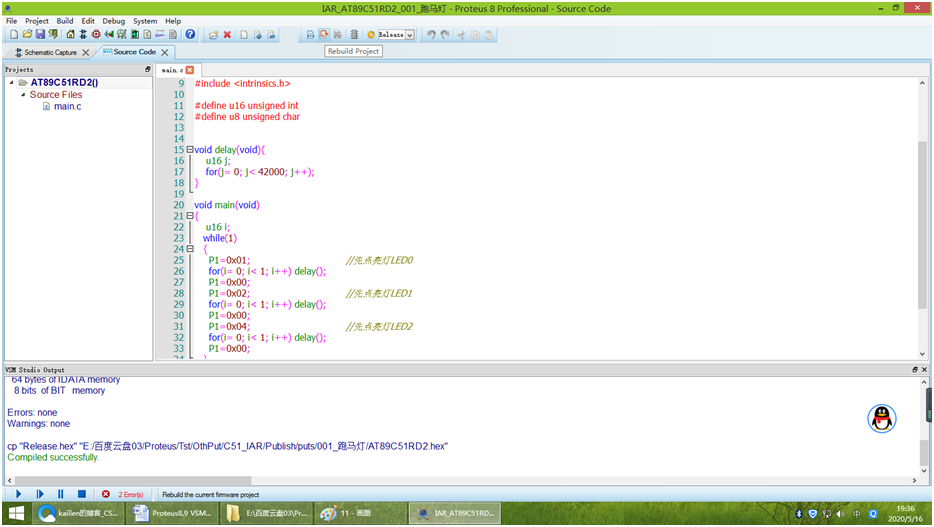Image resolution: width=934 pixels, height=527 pixels.
Task: Float the Projects panel with its dock icon
Action: click(x=148, y=69)
